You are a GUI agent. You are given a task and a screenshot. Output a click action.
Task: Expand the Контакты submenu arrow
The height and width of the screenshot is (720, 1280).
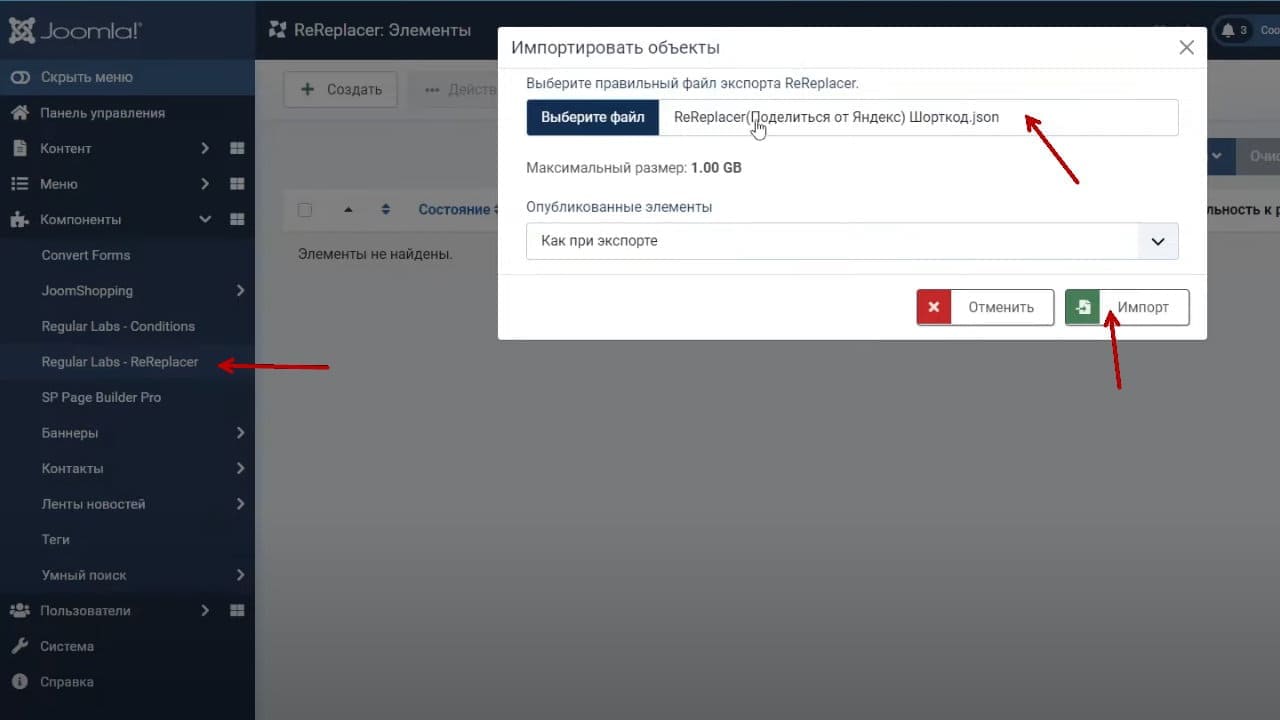point(240,468)
